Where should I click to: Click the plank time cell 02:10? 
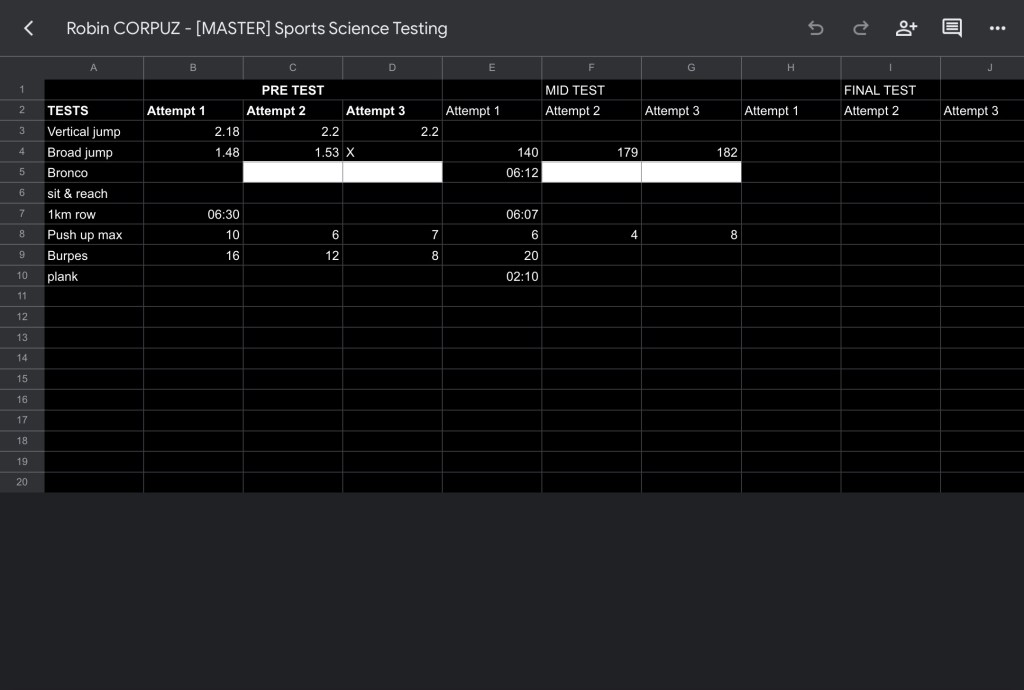coord(492,276)
